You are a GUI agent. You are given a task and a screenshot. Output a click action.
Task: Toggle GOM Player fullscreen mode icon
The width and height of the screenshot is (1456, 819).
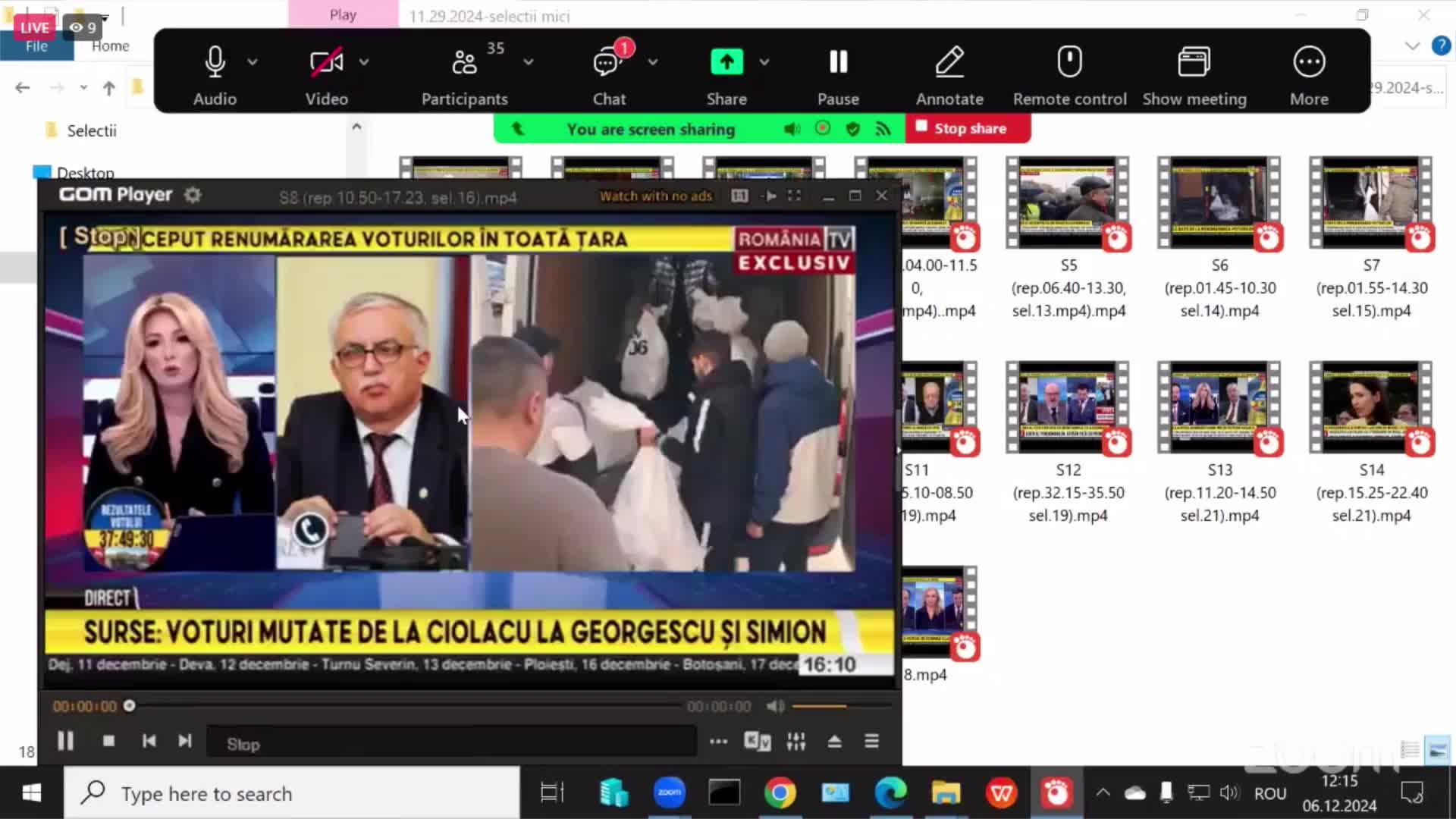[794, 196]
